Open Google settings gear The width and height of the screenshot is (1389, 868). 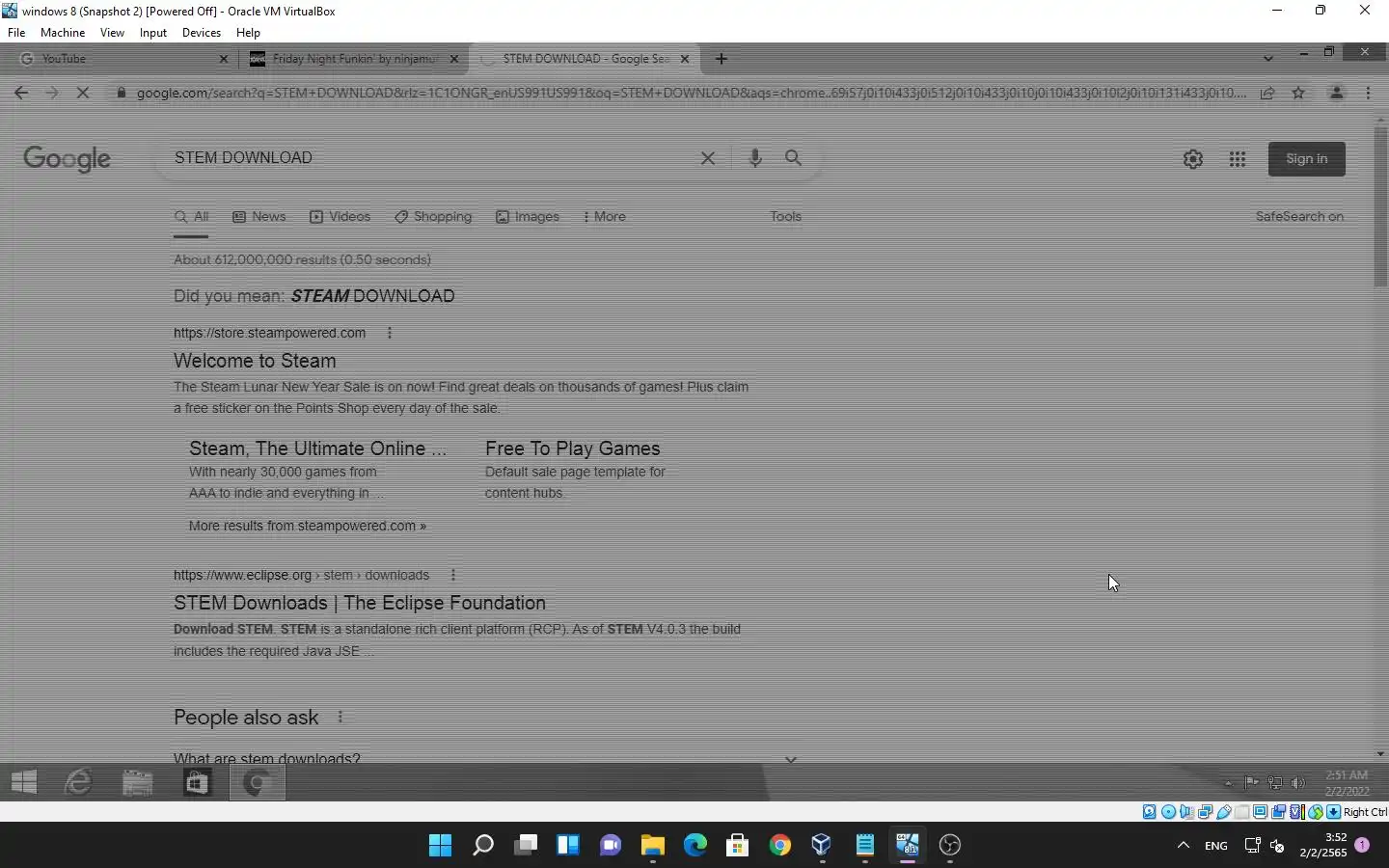click(x=1192, y=159)
